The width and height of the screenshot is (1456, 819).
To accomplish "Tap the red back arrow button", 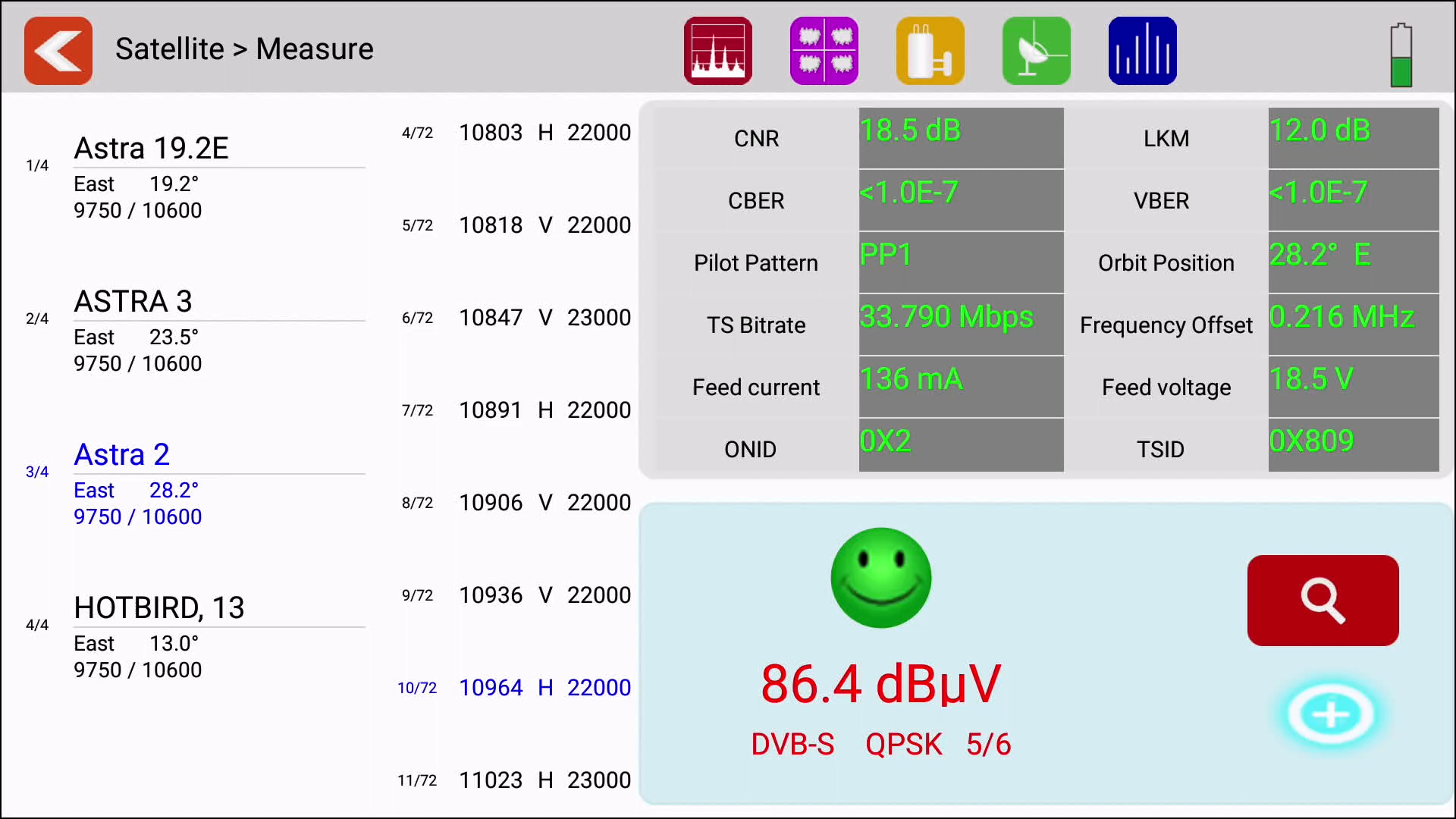I will [x=58, y=50].
